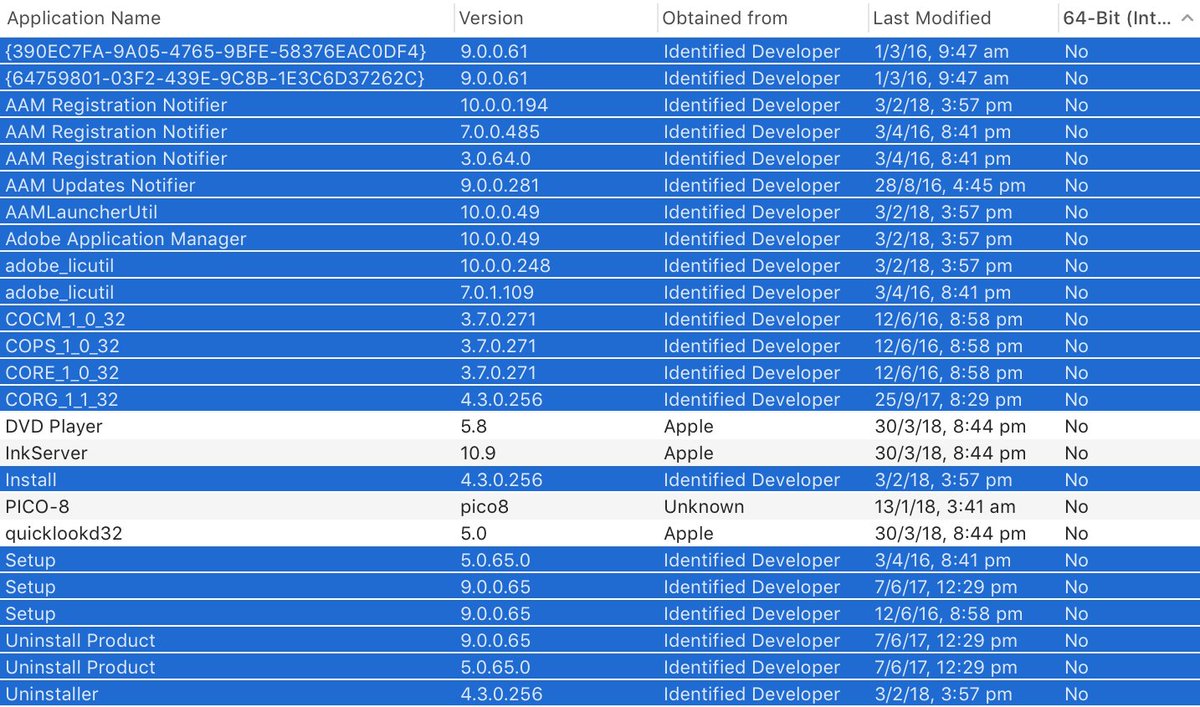Select the Adobe Application Manager row name
Viewport: 1200px width, 707px height.
point(126,239)
